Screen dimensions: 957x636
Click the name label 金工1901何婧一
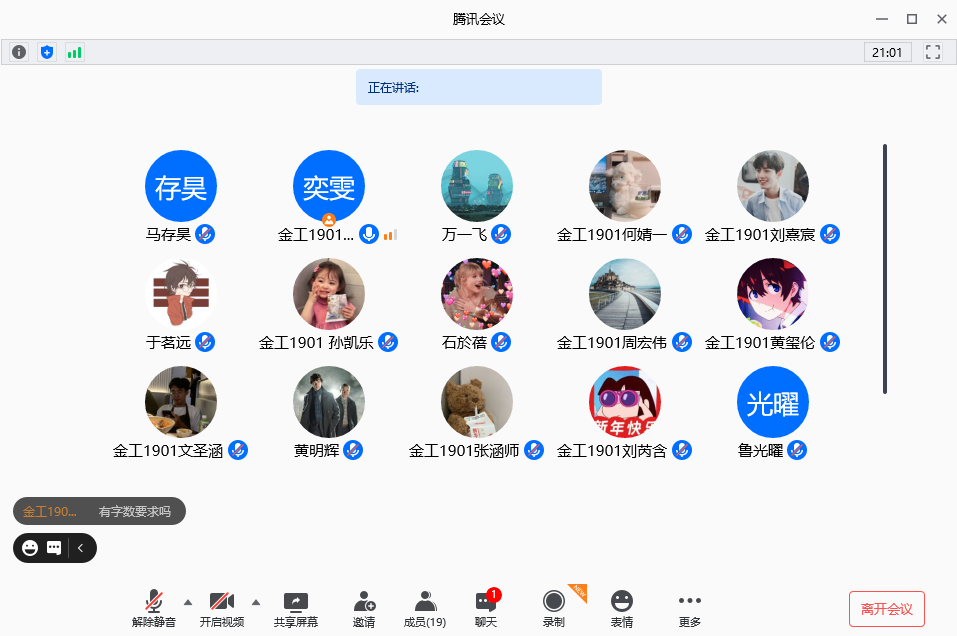point(612,234)
